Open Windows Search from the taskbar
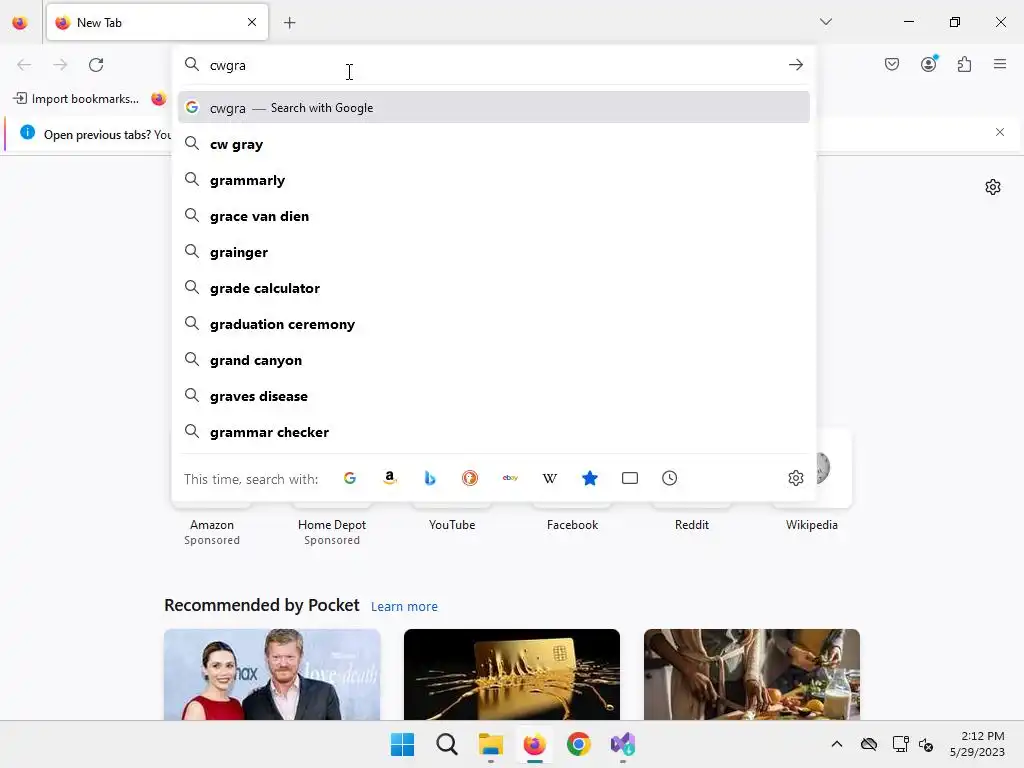 click(447, 744)
